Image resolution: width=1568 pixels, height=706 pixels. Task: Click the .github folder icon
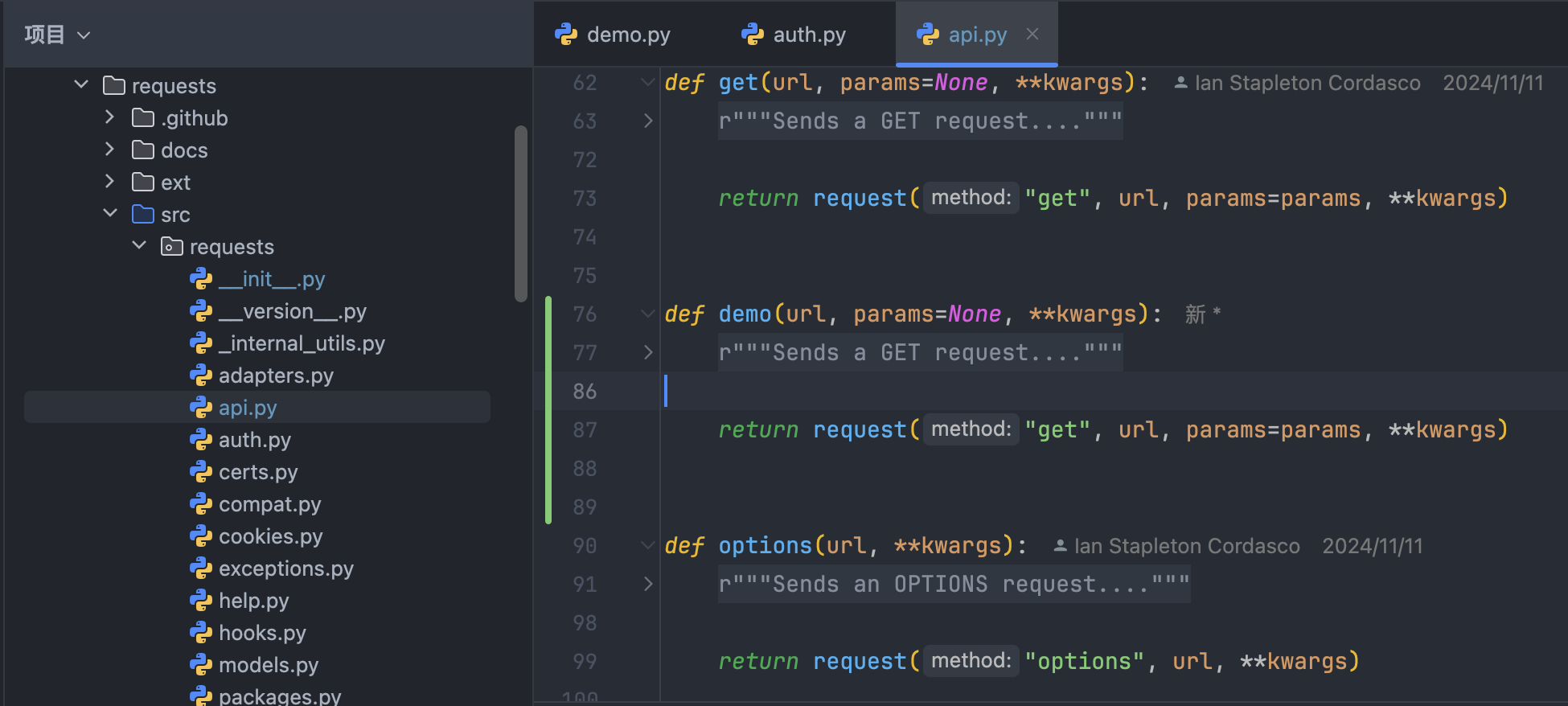point(143,118)
